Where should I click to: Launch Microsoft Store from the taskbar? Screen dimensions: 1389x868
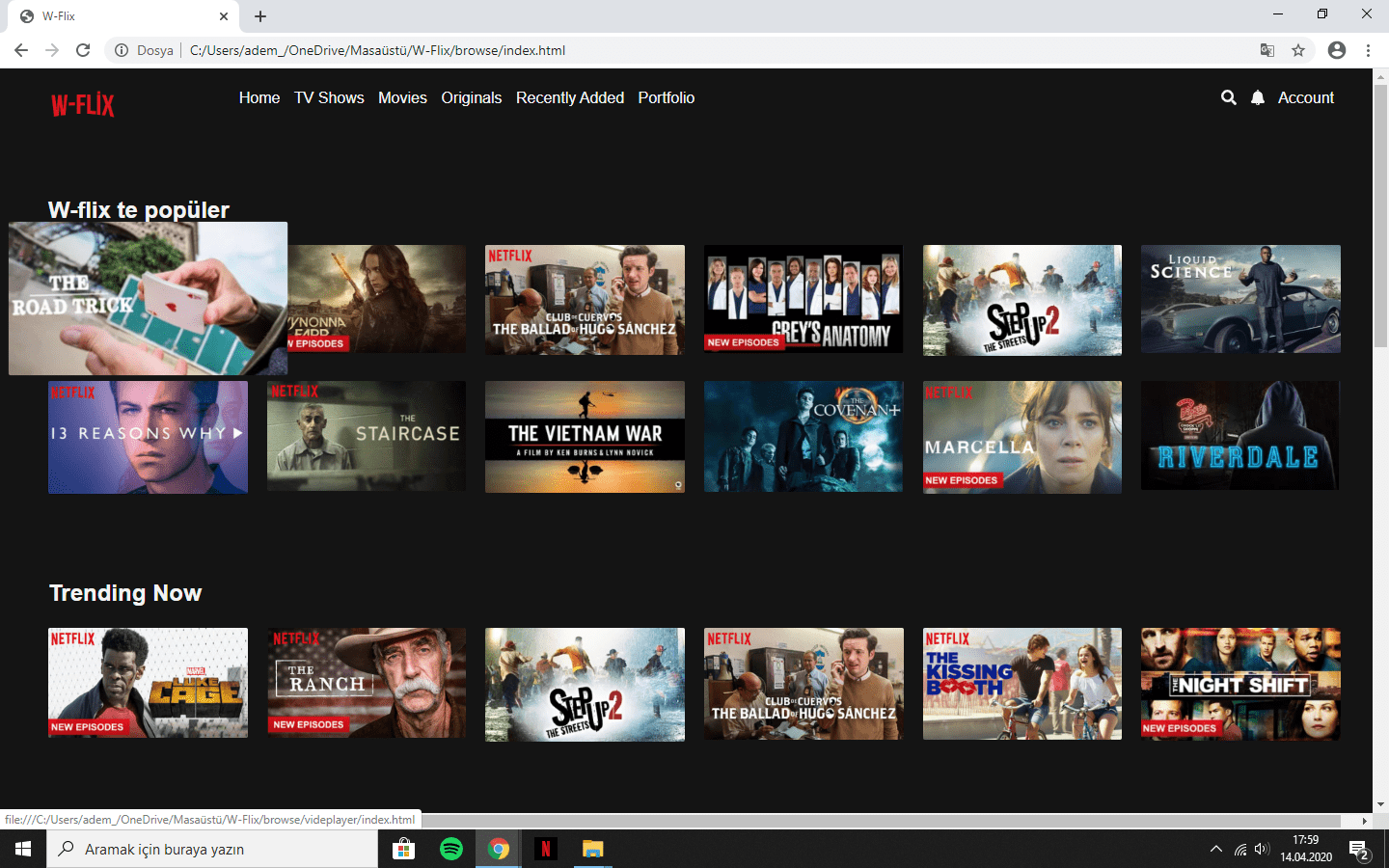tap(403, 849)
